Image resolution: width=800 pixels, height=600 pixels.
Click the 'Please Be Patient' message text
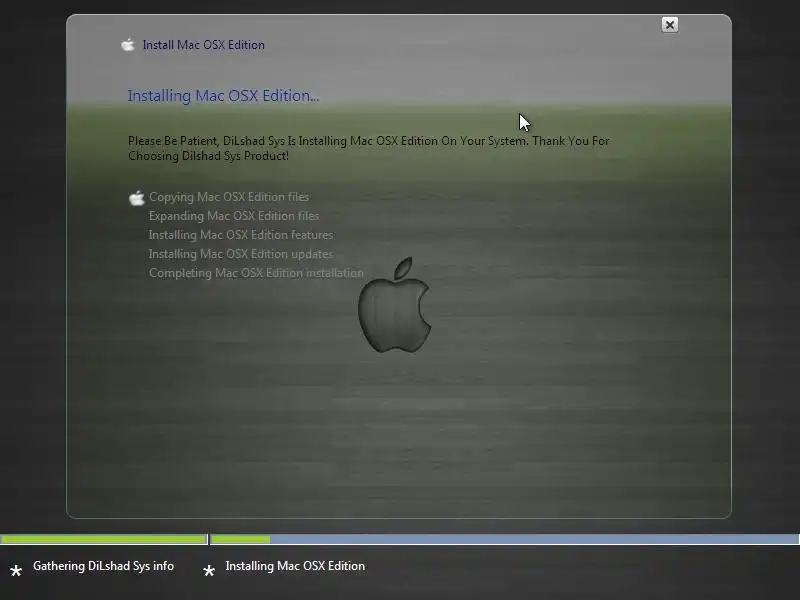[x=368, y=148]
